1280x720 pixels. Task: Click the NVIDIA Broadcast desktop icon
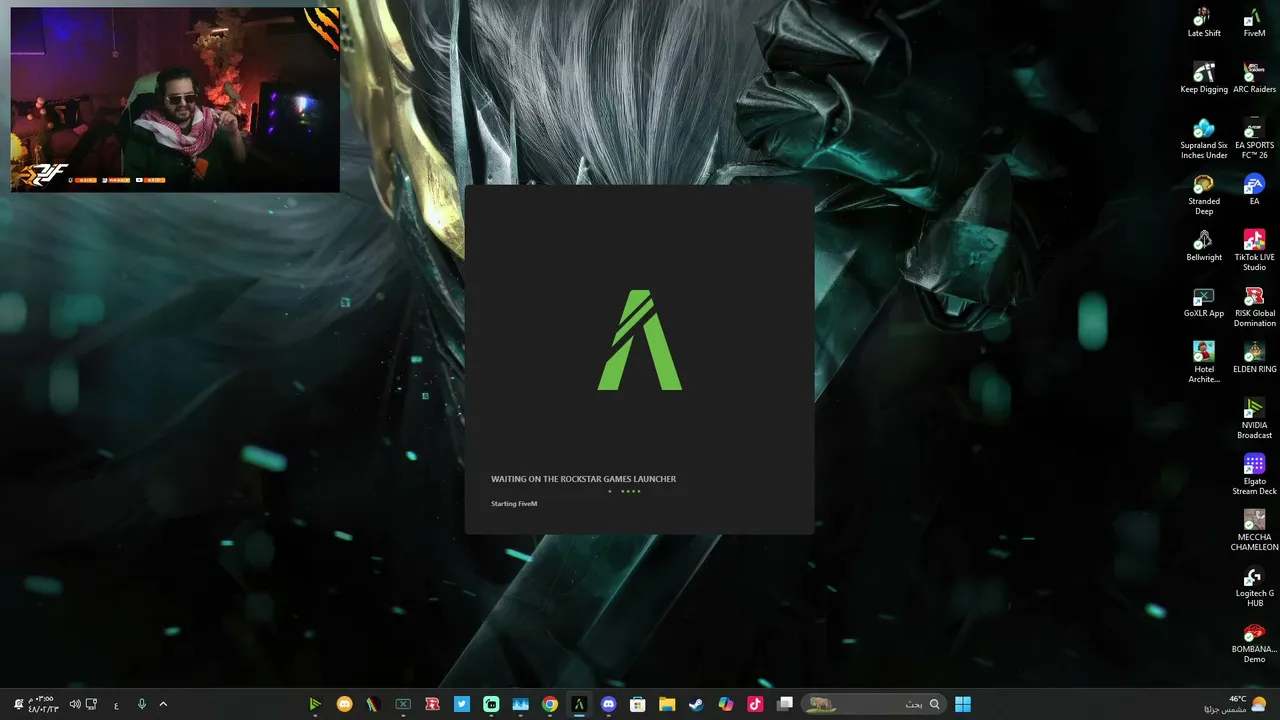(1254, 419)
